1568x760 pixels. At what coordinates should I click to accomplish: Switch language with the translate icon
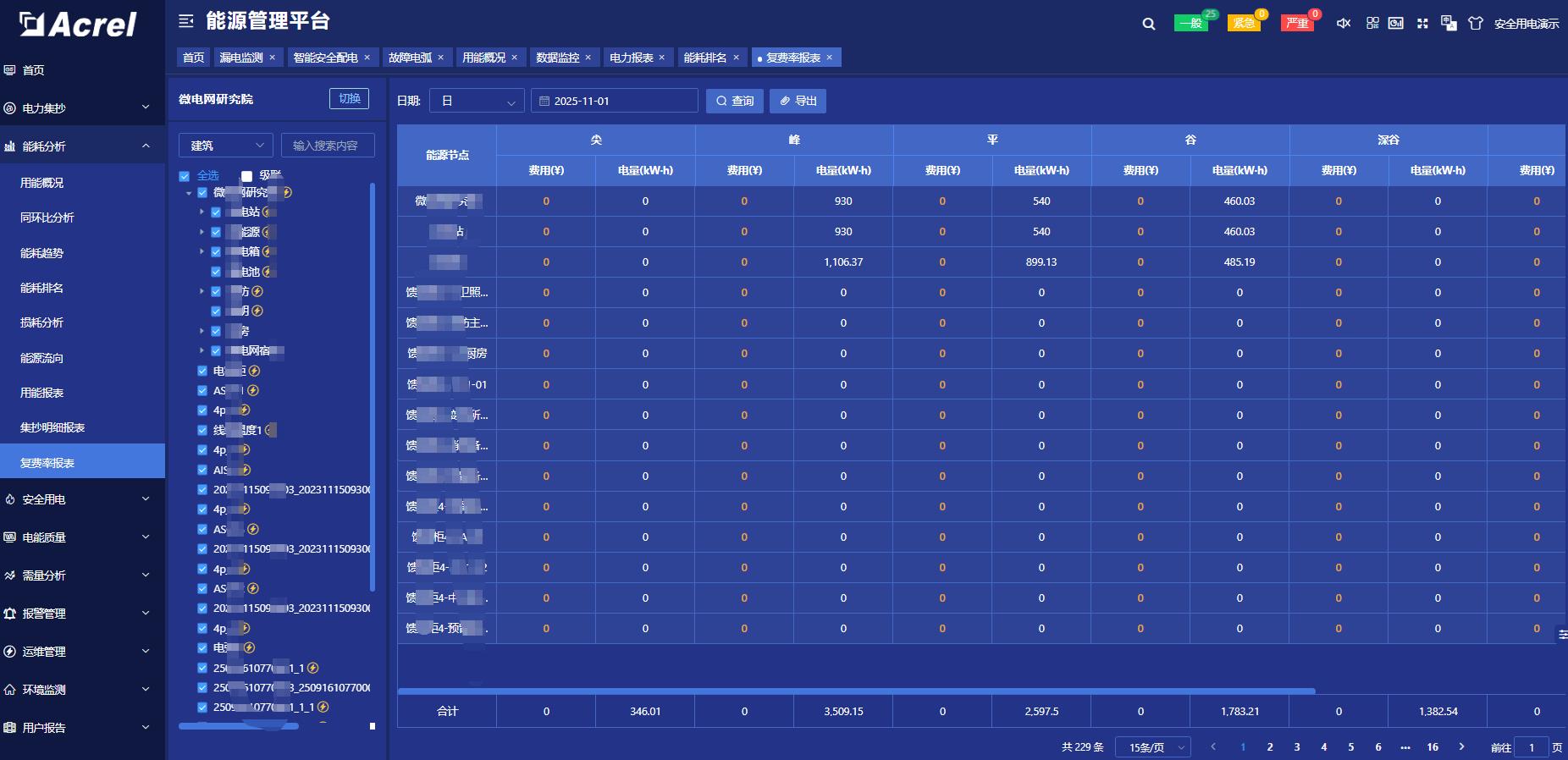(1449, 24)
